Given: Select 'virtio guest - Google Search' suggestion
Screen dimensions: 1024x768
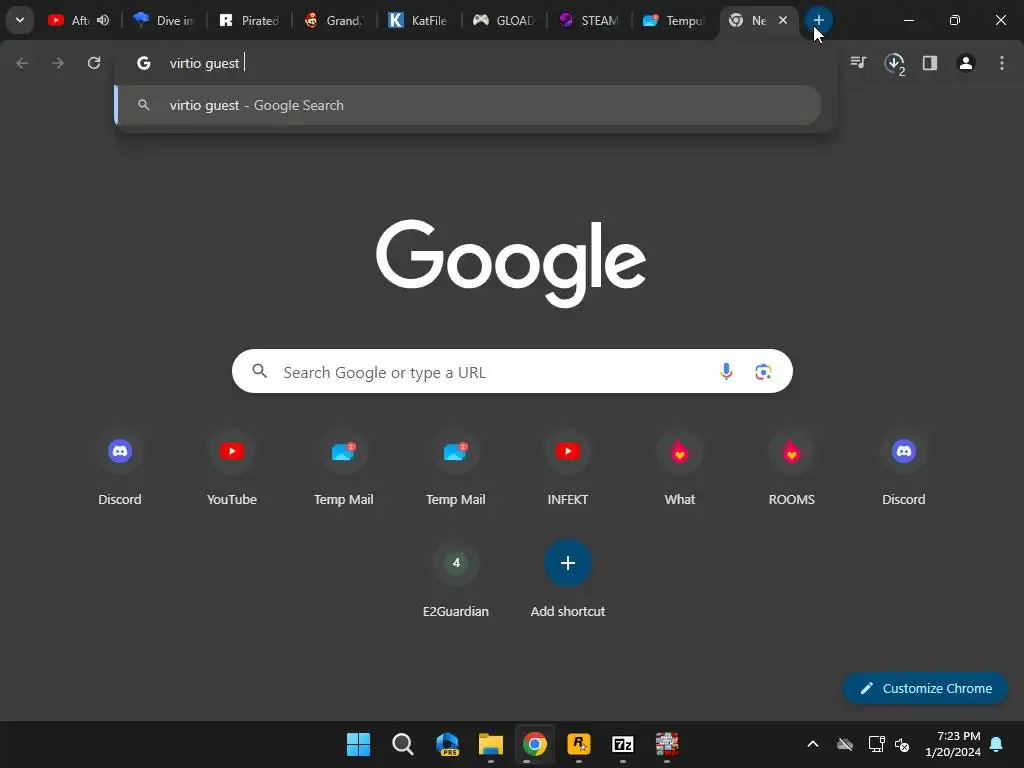Looking at the screenshot, I should 468,105.
